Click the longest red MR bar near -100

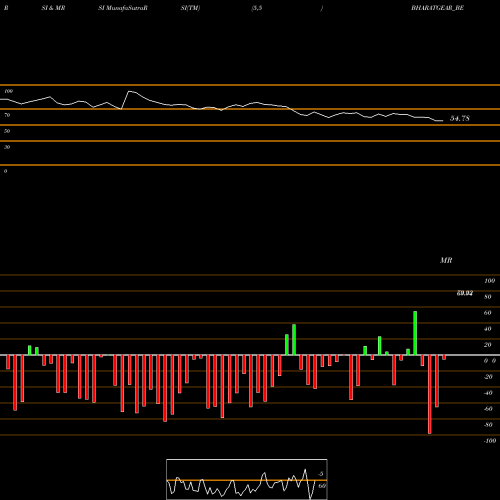(429, 394)
